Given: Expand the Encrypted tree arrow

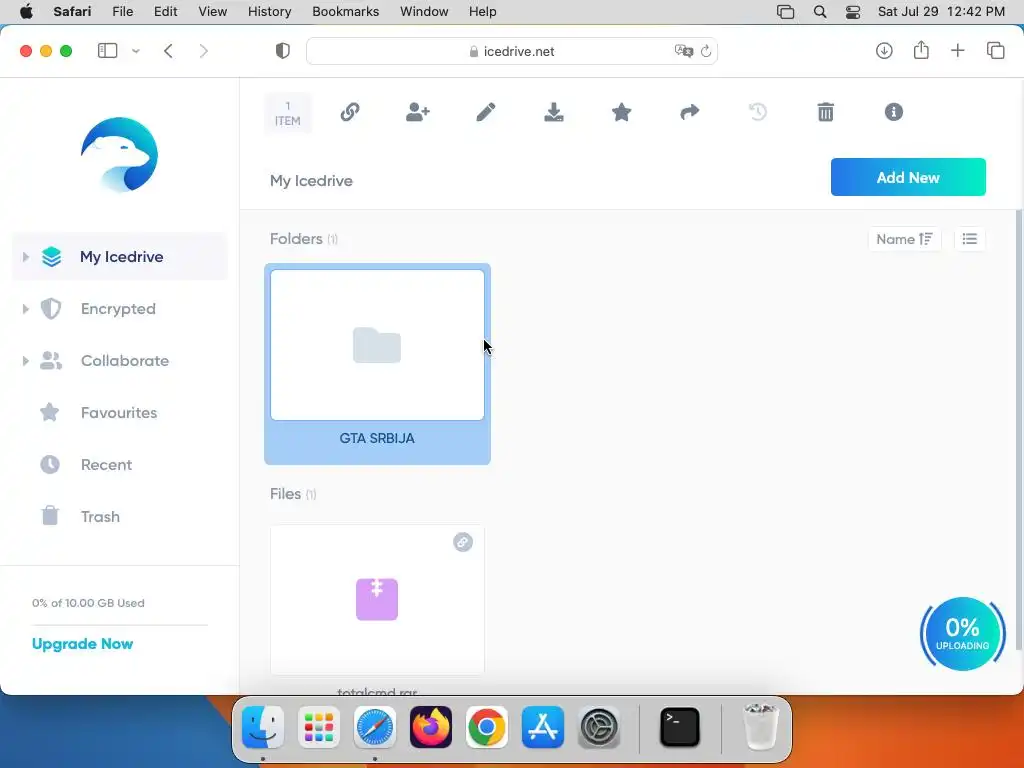Looking at the screenshot, I should tap(25, 309).
